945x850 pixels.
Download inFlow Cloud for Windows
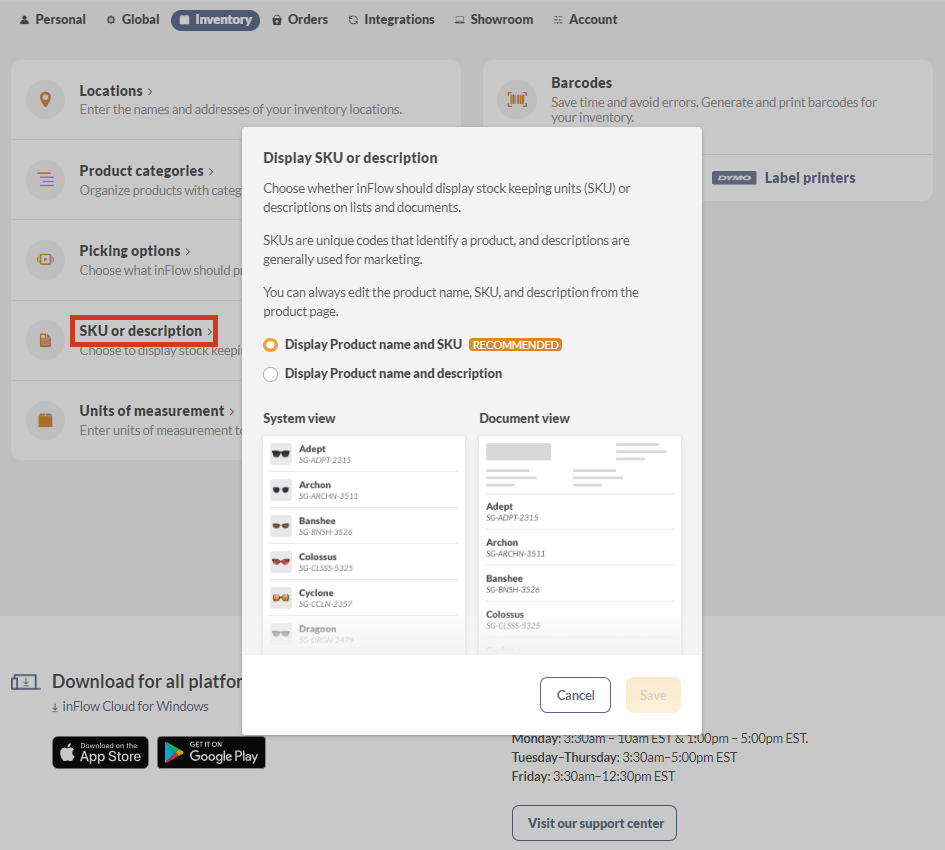(130, 707)
